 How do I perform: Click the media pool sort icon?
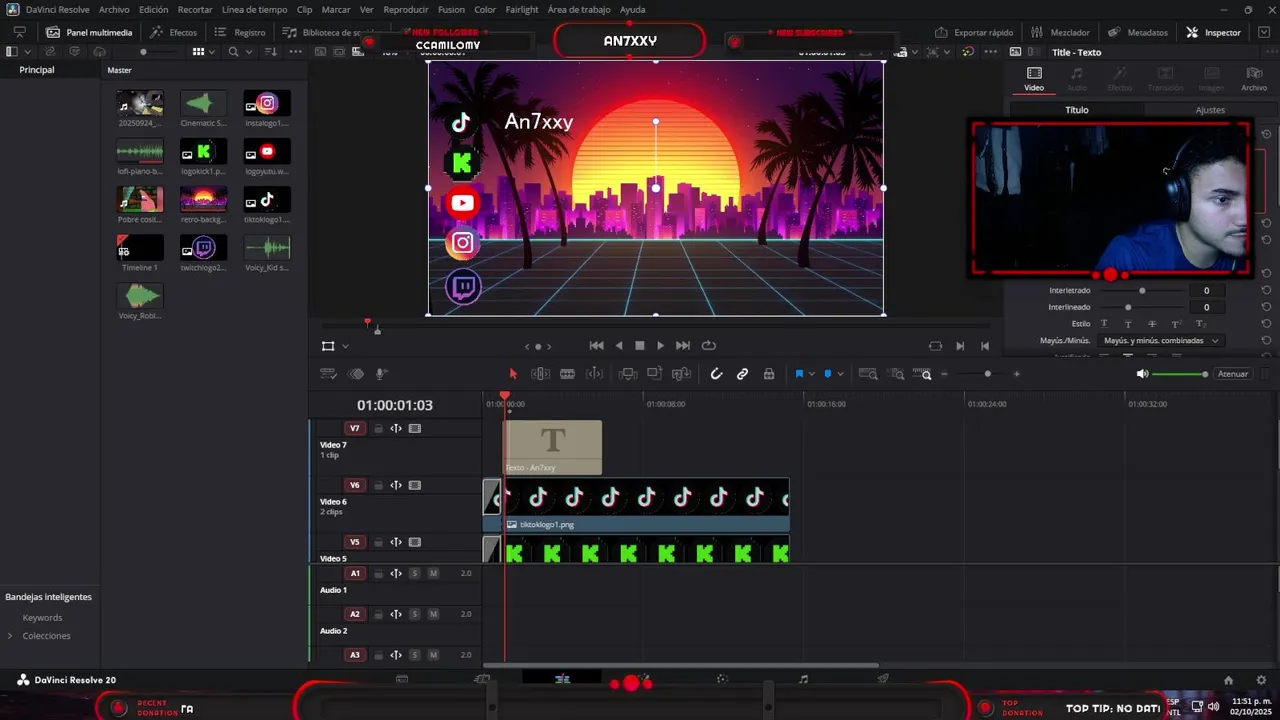[270, 51]
